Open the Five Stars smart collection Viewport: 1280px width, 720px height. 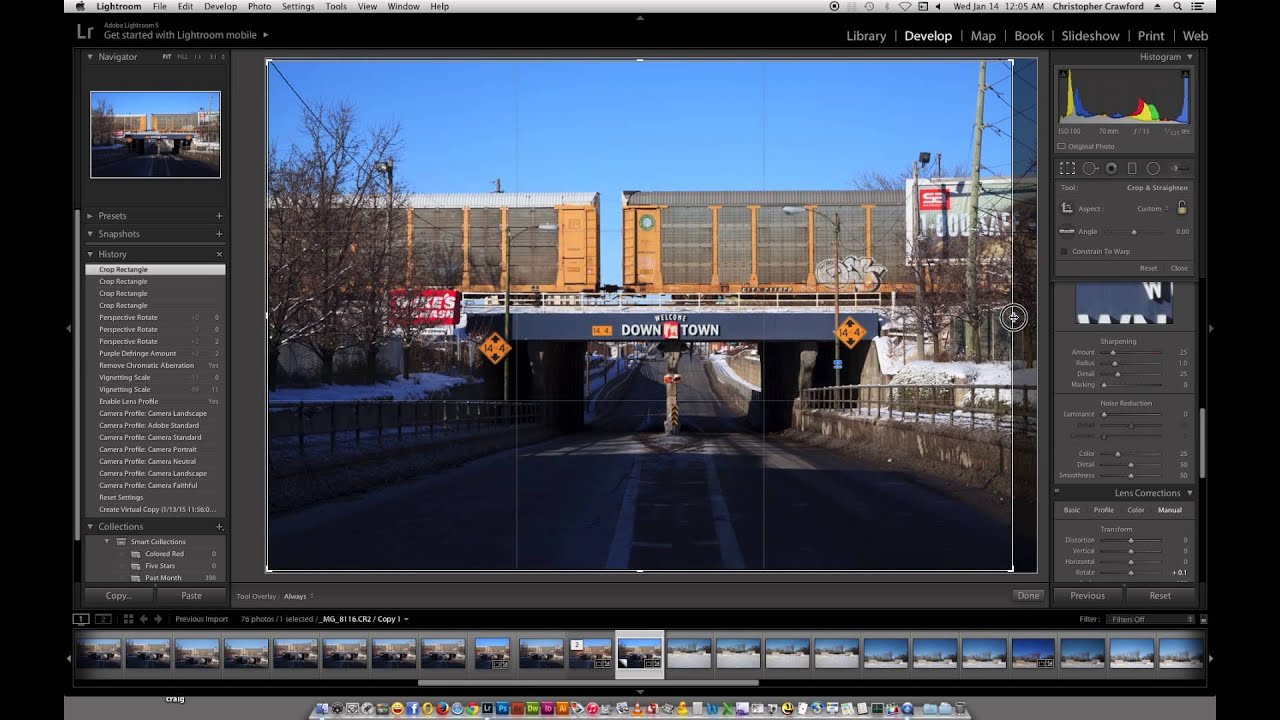click(160, 566)
